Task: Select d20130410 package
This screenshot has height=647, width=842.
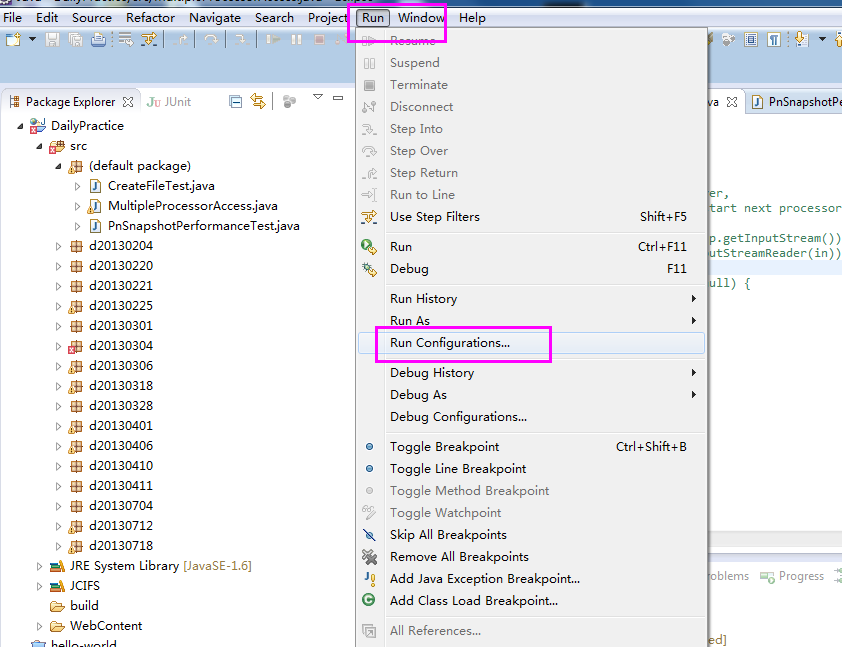Action: [121, 466]
